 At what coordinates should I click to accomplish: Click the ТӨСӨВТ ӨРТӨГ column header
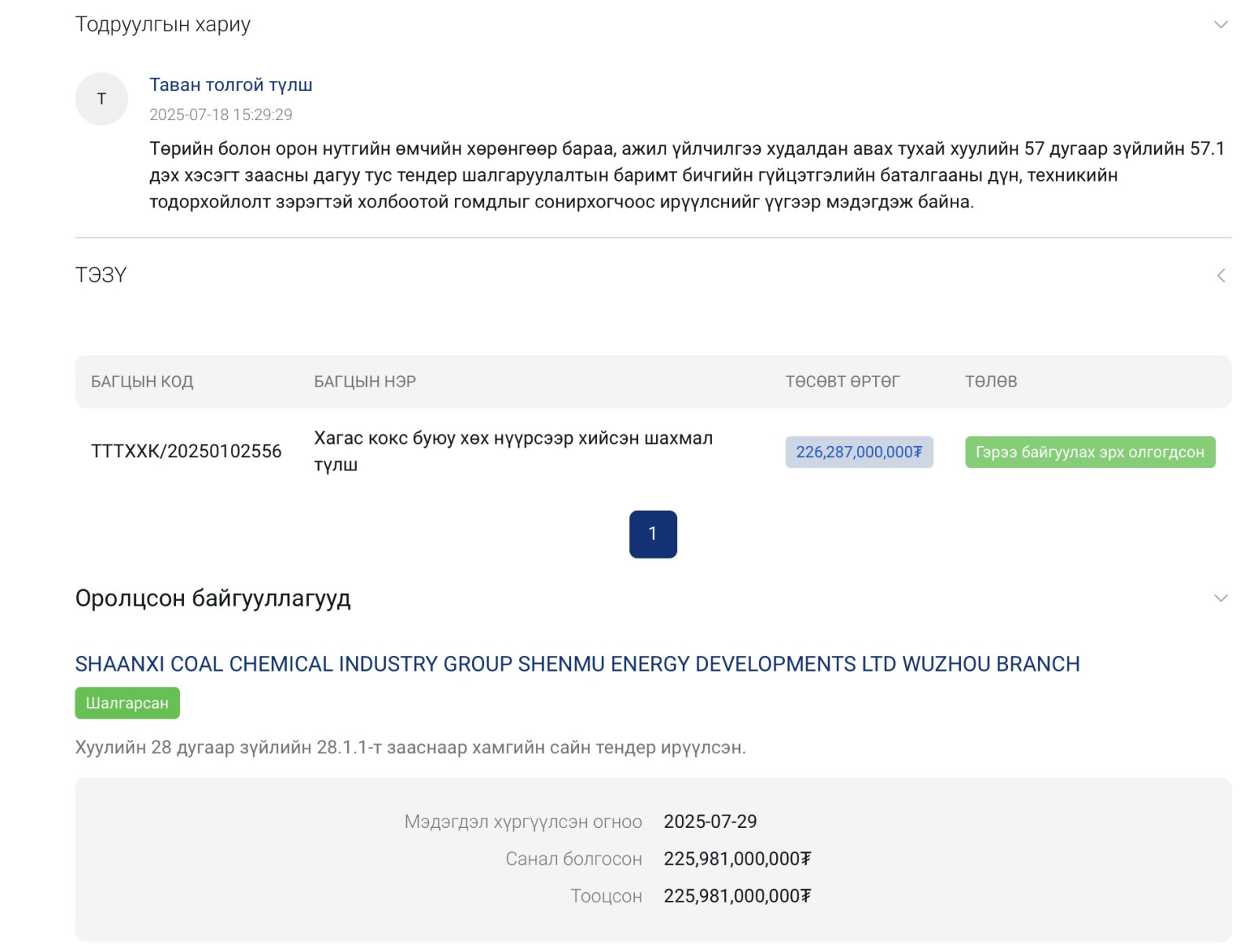pos(842,382)
